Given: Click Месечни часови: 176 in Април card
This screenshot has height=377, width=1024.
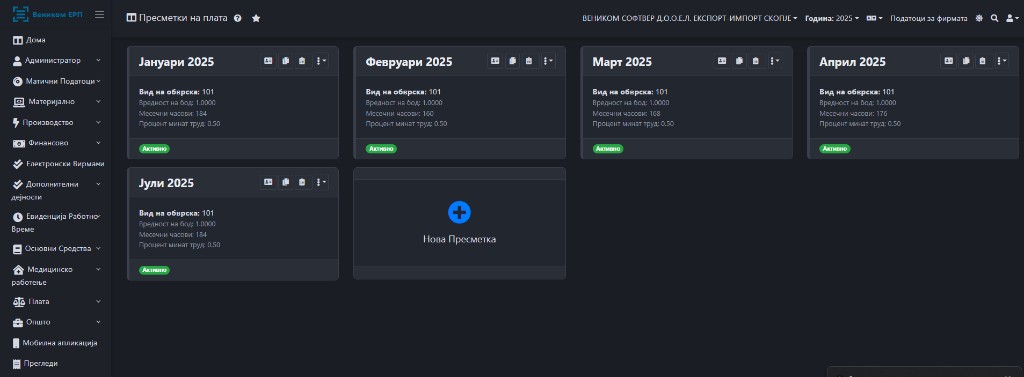Looking at the screenshot, I should click(x=854, y=113).
